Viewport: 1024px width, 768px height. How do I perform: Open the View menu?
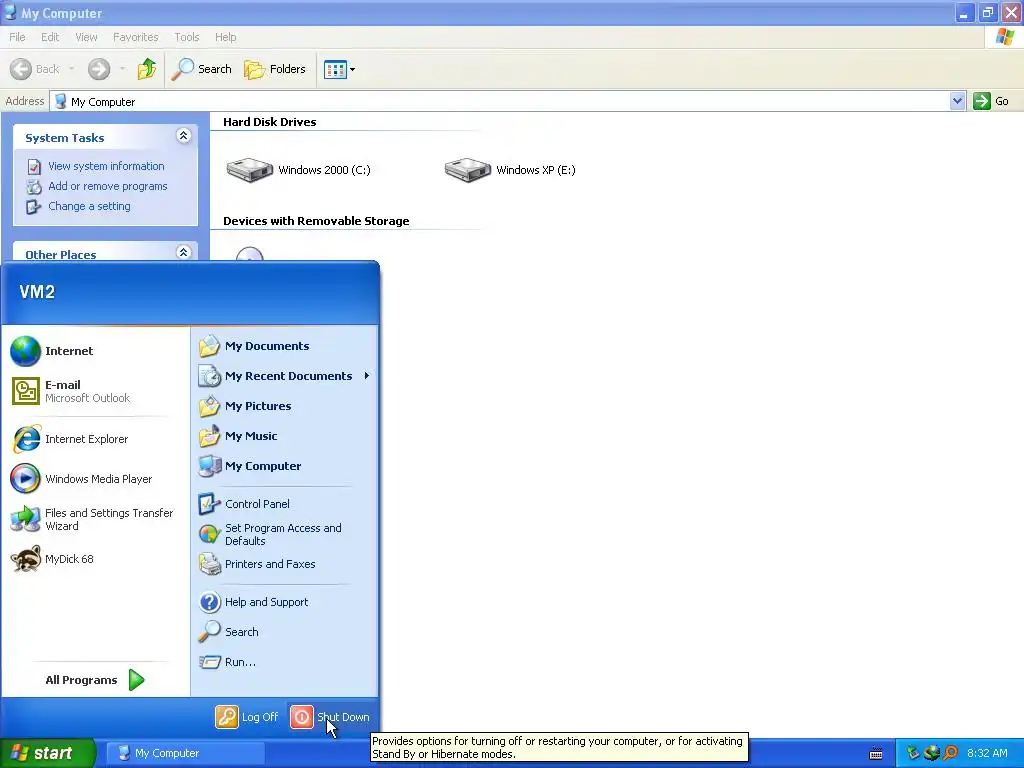86,37
